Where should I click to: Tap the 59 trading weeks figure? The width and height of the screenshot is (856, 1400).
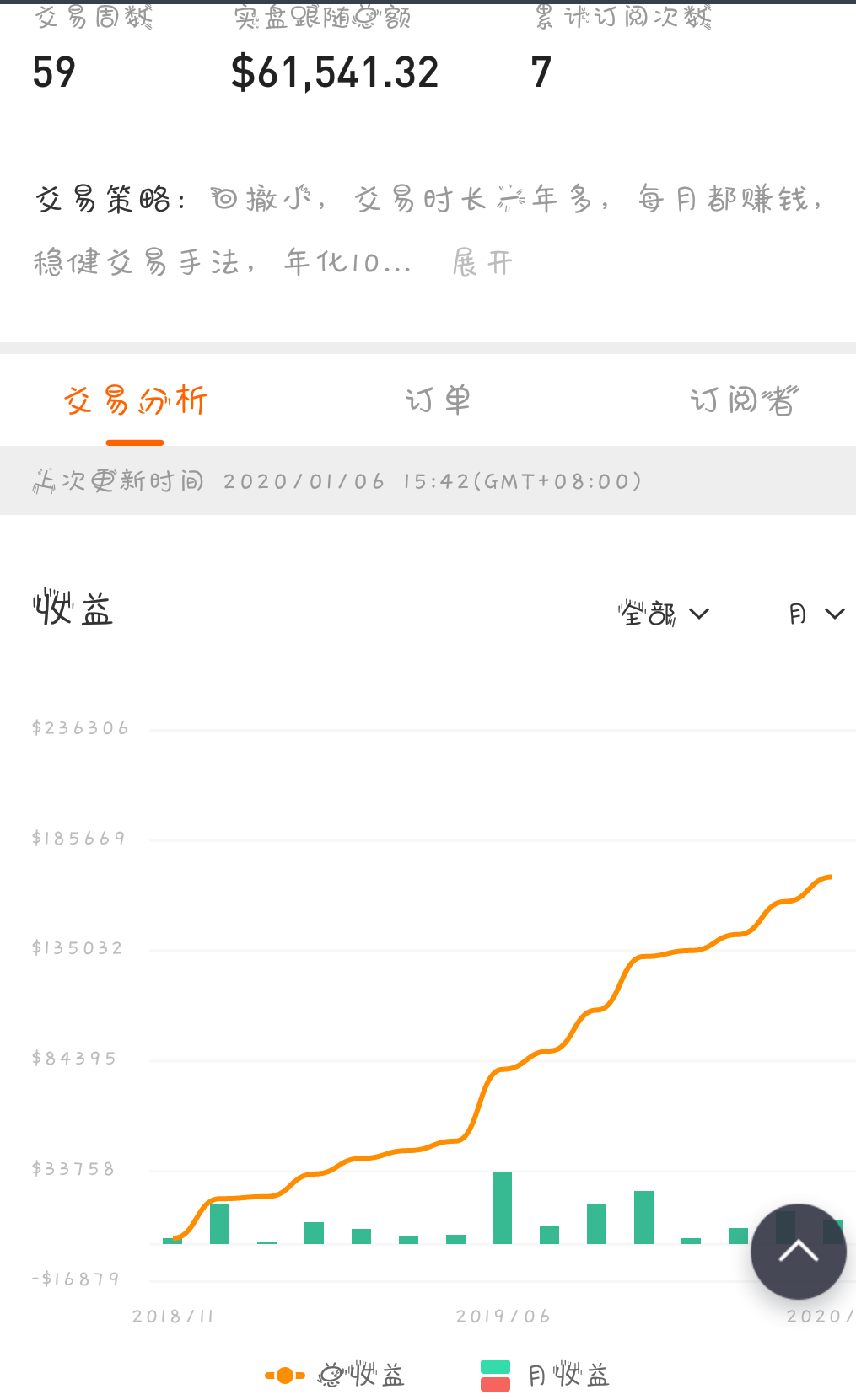54,72
